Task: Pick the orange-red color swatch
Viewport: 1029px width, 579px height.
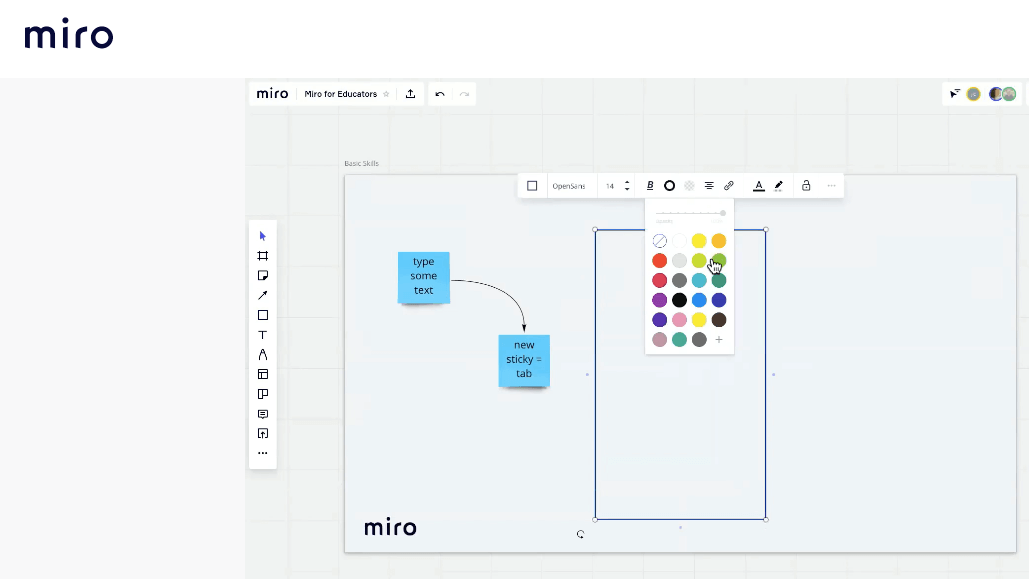Action: 660,261
